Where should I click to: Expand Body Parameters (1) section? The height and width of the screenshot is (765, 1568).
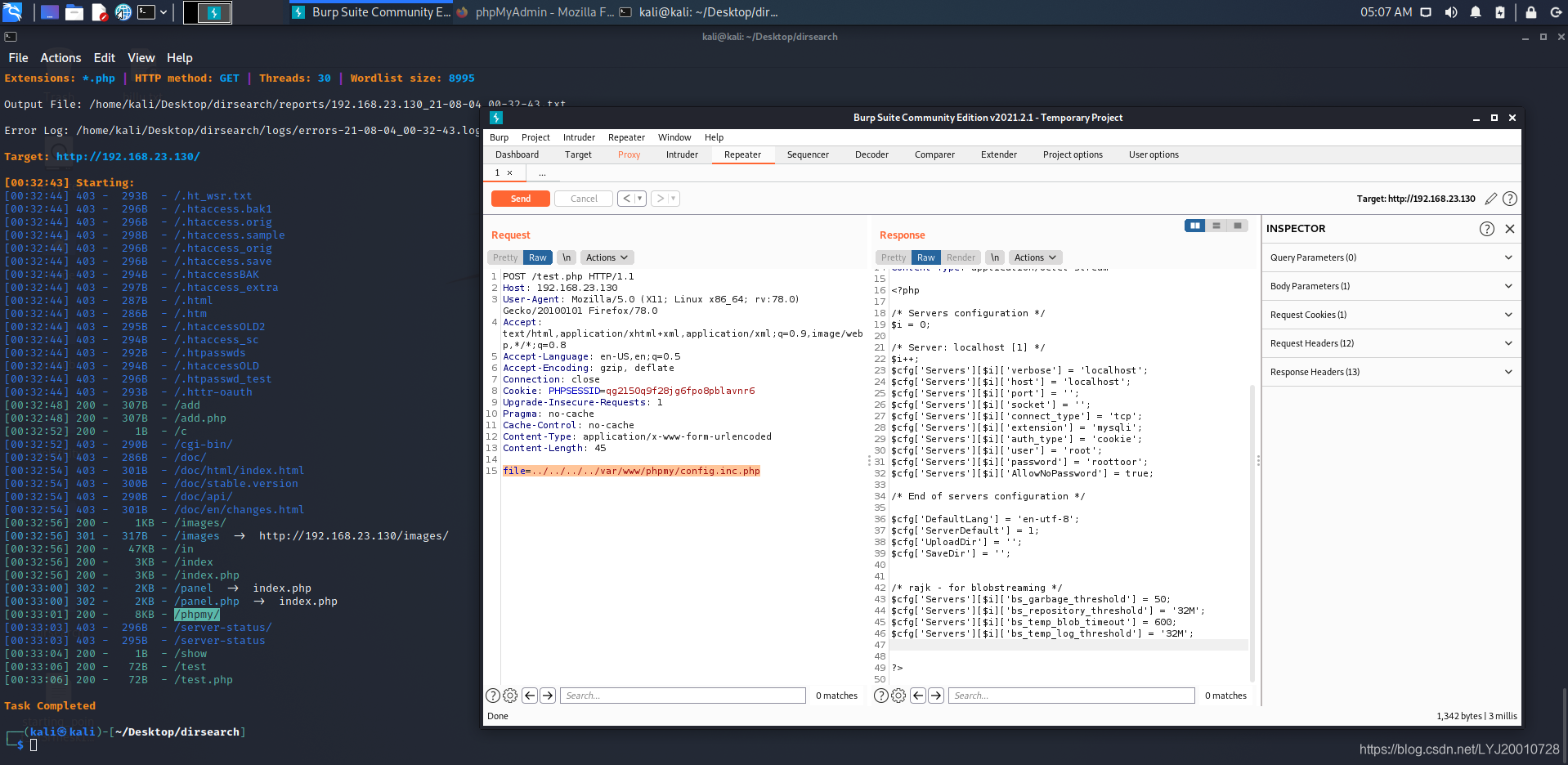coord(1391,286)
